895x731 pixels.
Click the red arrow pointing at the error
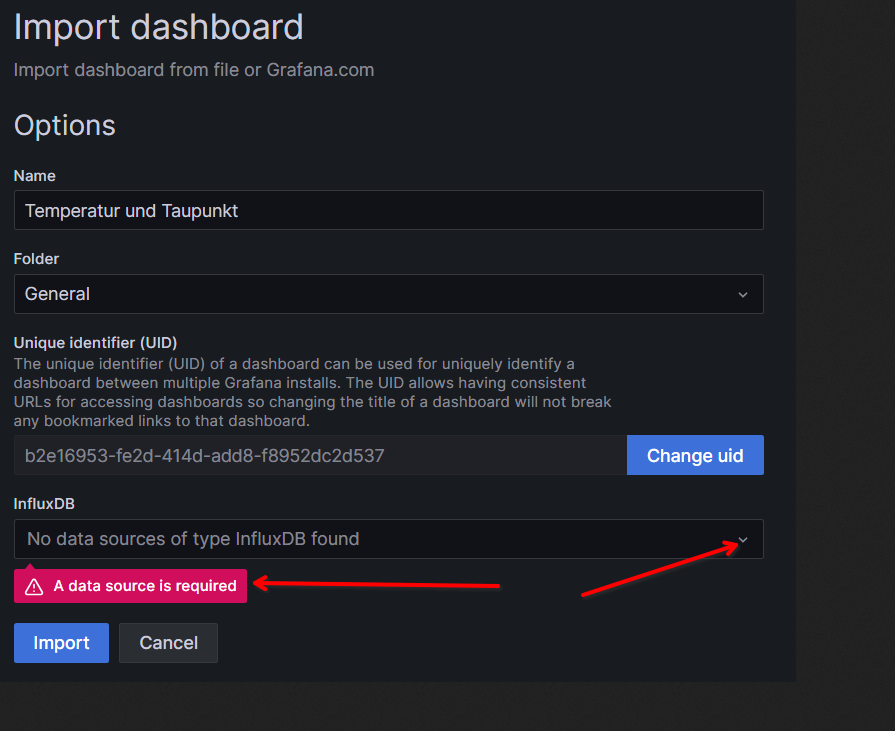(380, 583)
